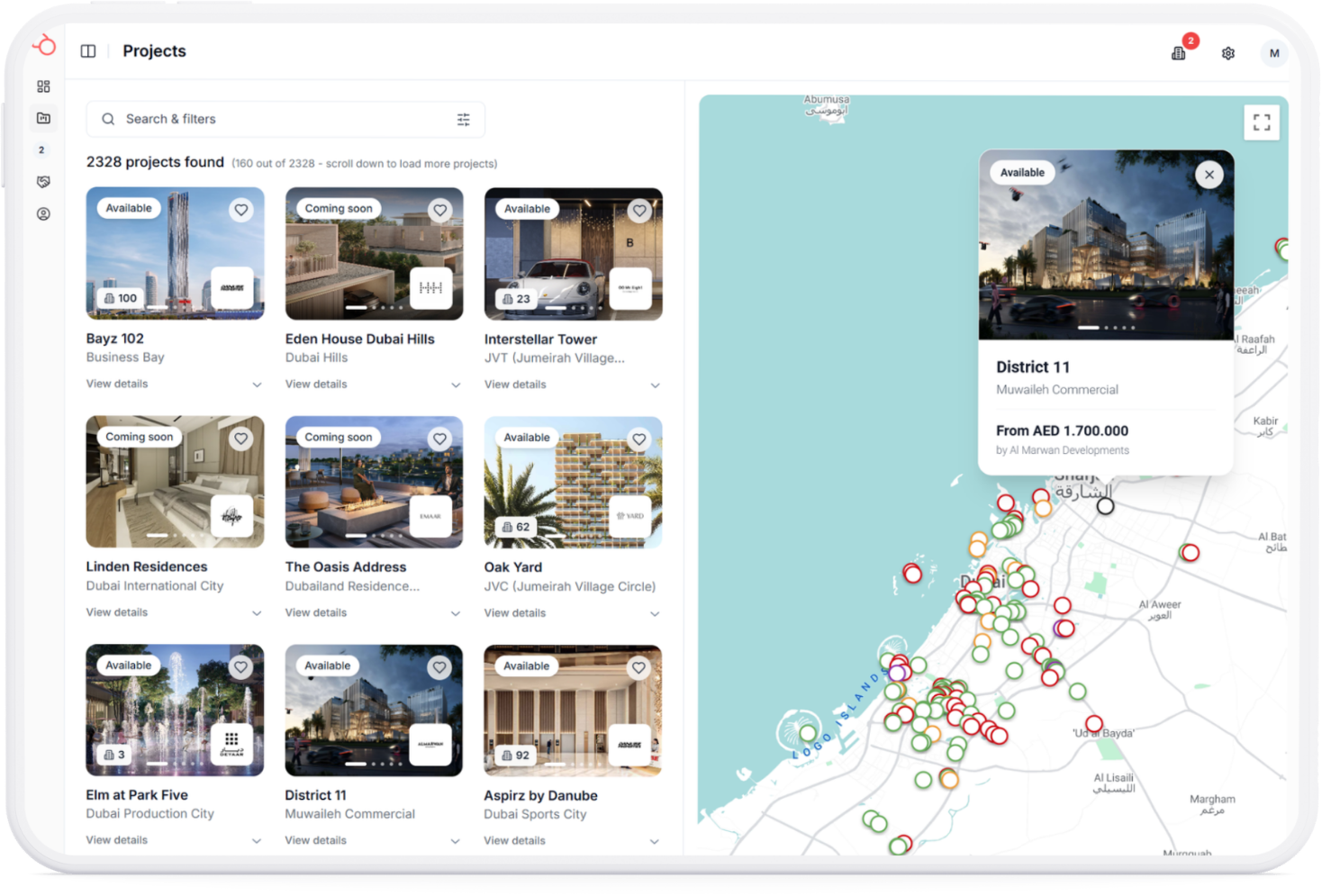Expand Bayz 102 details chevron
This screenshot has width=1322, height=896.
257,385
